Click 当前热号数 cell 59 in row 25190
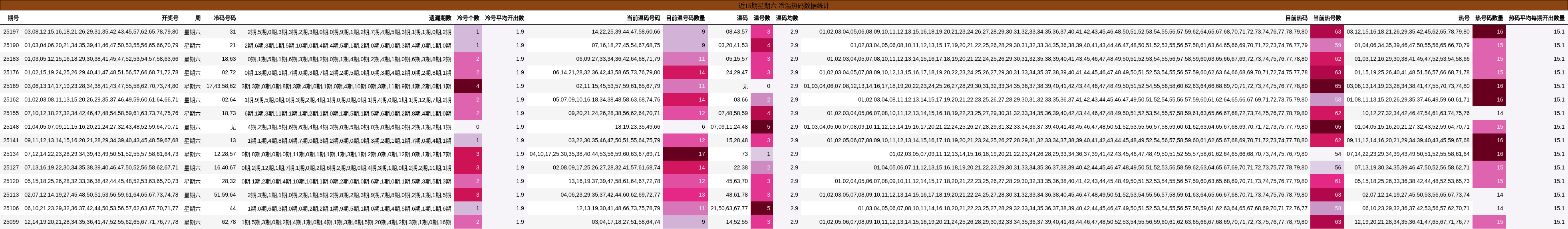Screen dimensions: 1568x229 click(1326, 45)
